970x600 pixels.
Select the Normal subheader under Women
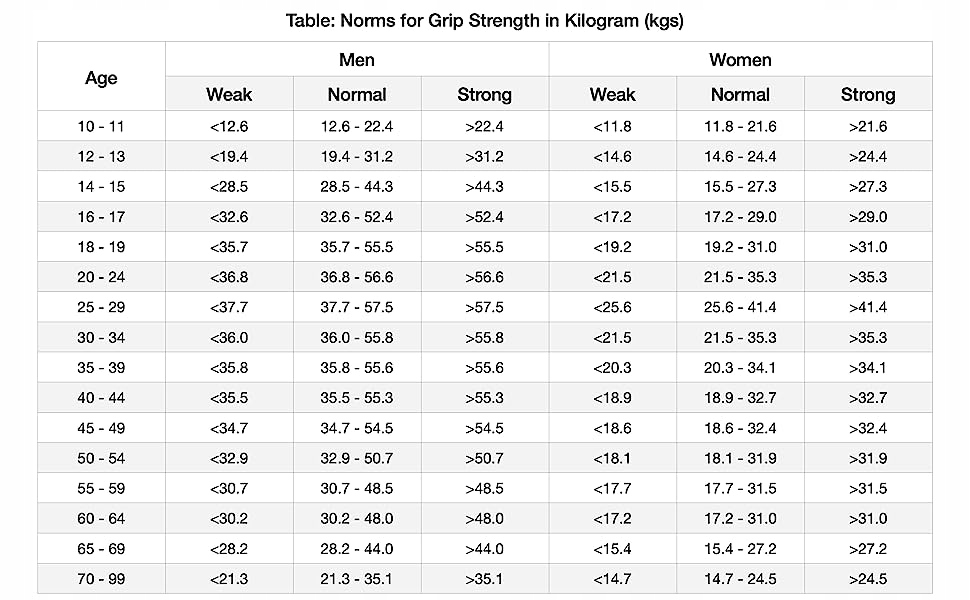pos(740,95)
